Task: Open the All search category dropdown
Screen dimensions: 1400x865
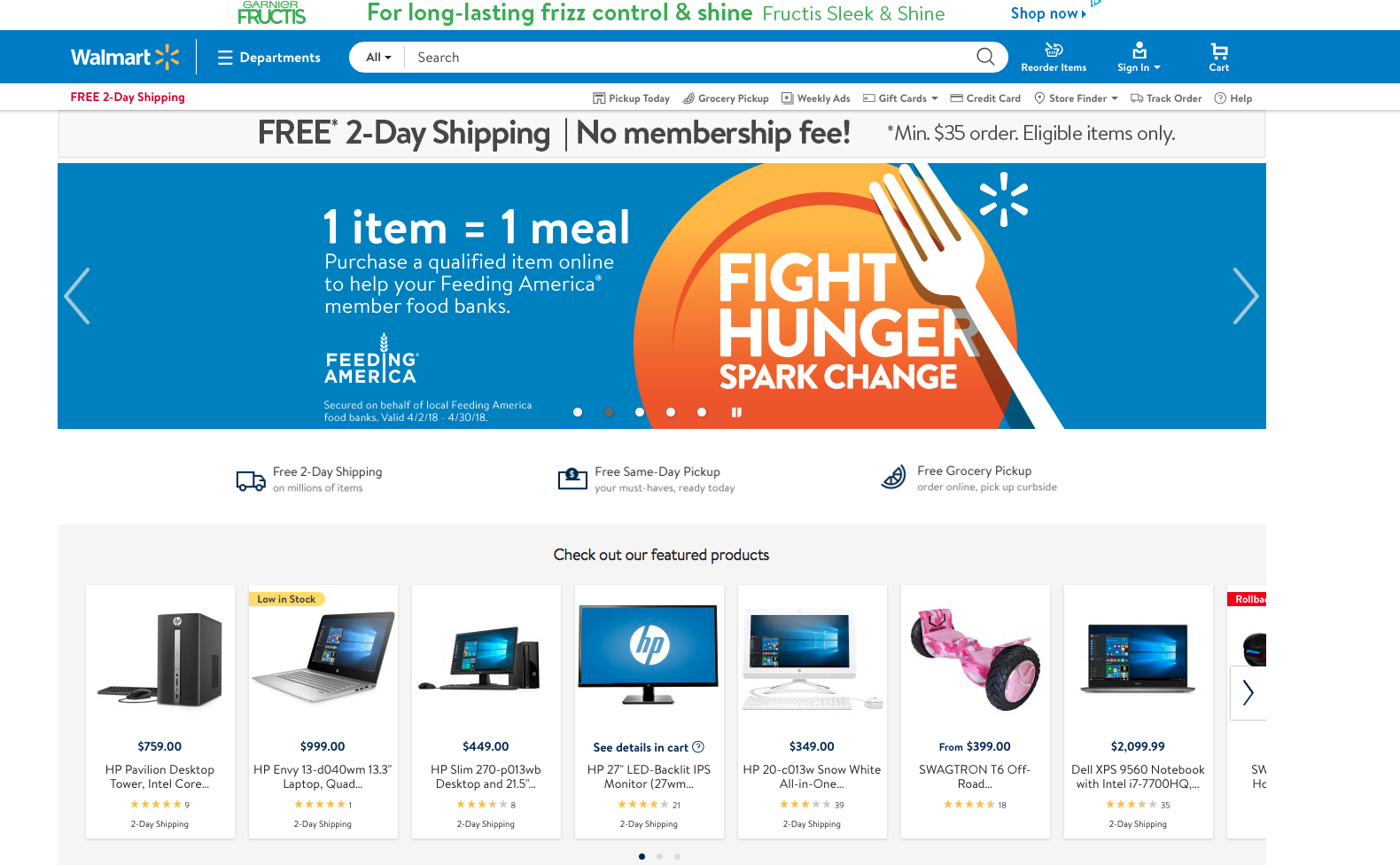Action: click(378, 58)
